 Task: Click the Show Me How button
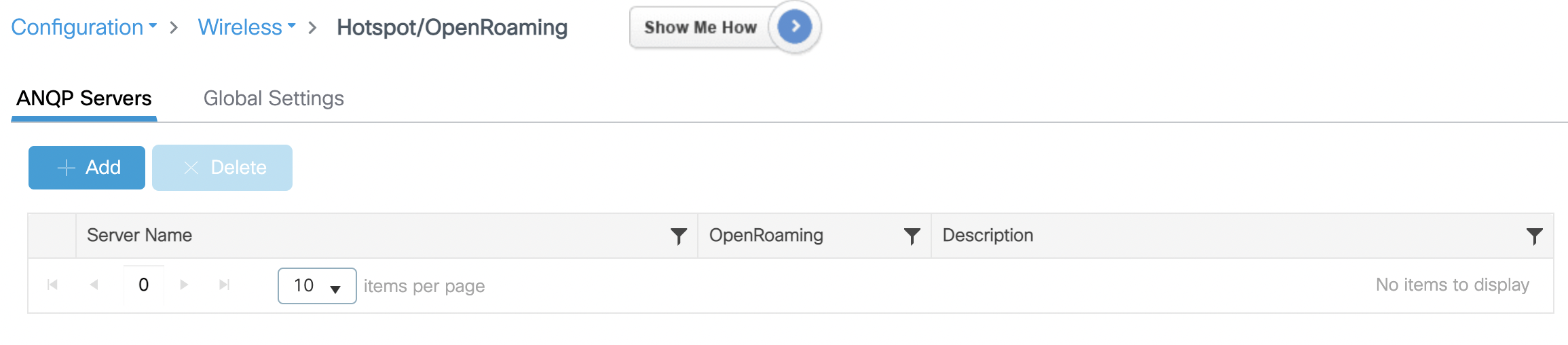[700, 27]
